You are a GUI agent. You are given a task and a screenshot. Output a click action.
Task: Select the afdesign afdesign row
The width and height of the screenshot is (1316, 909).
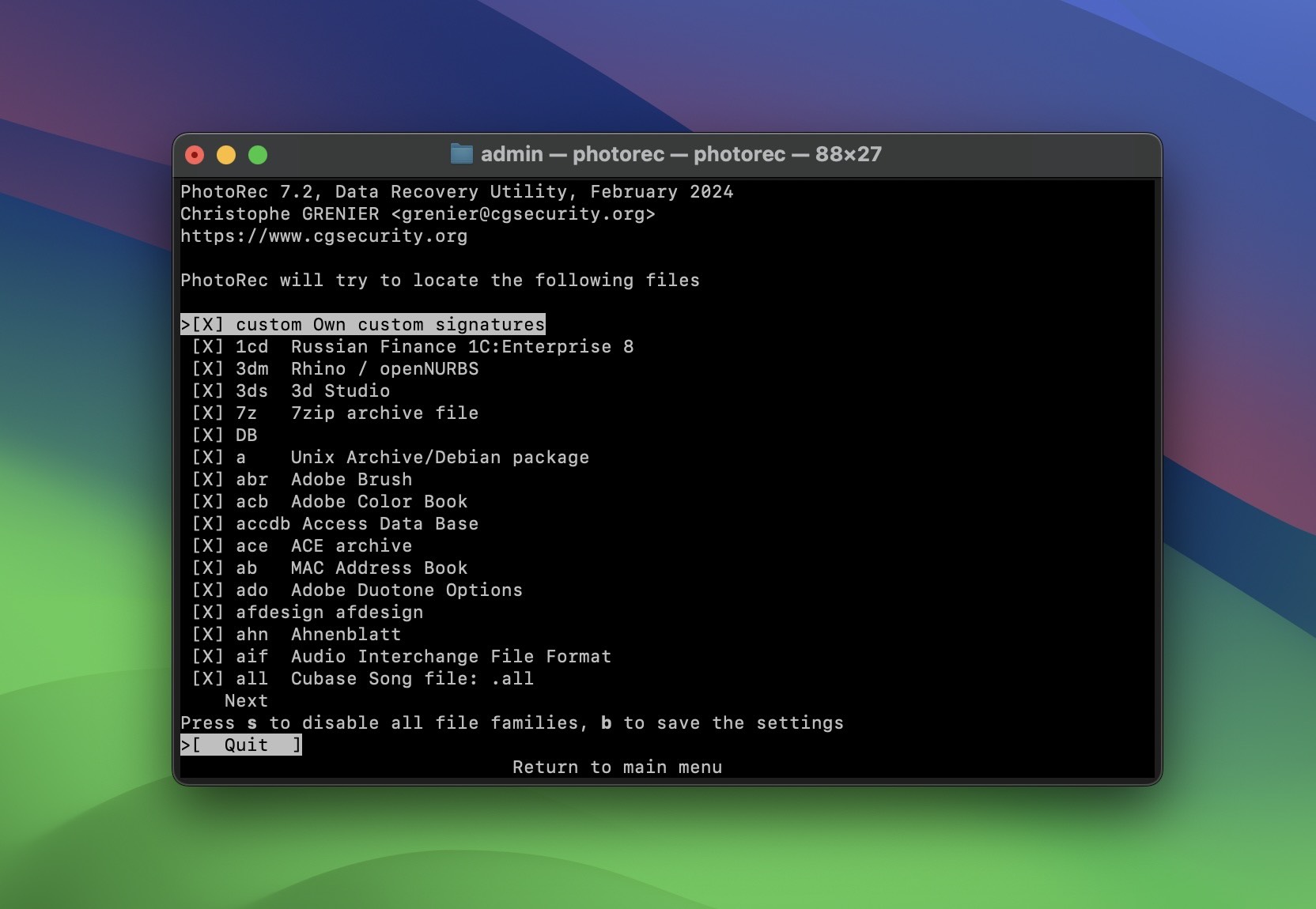tap(308, 613)
